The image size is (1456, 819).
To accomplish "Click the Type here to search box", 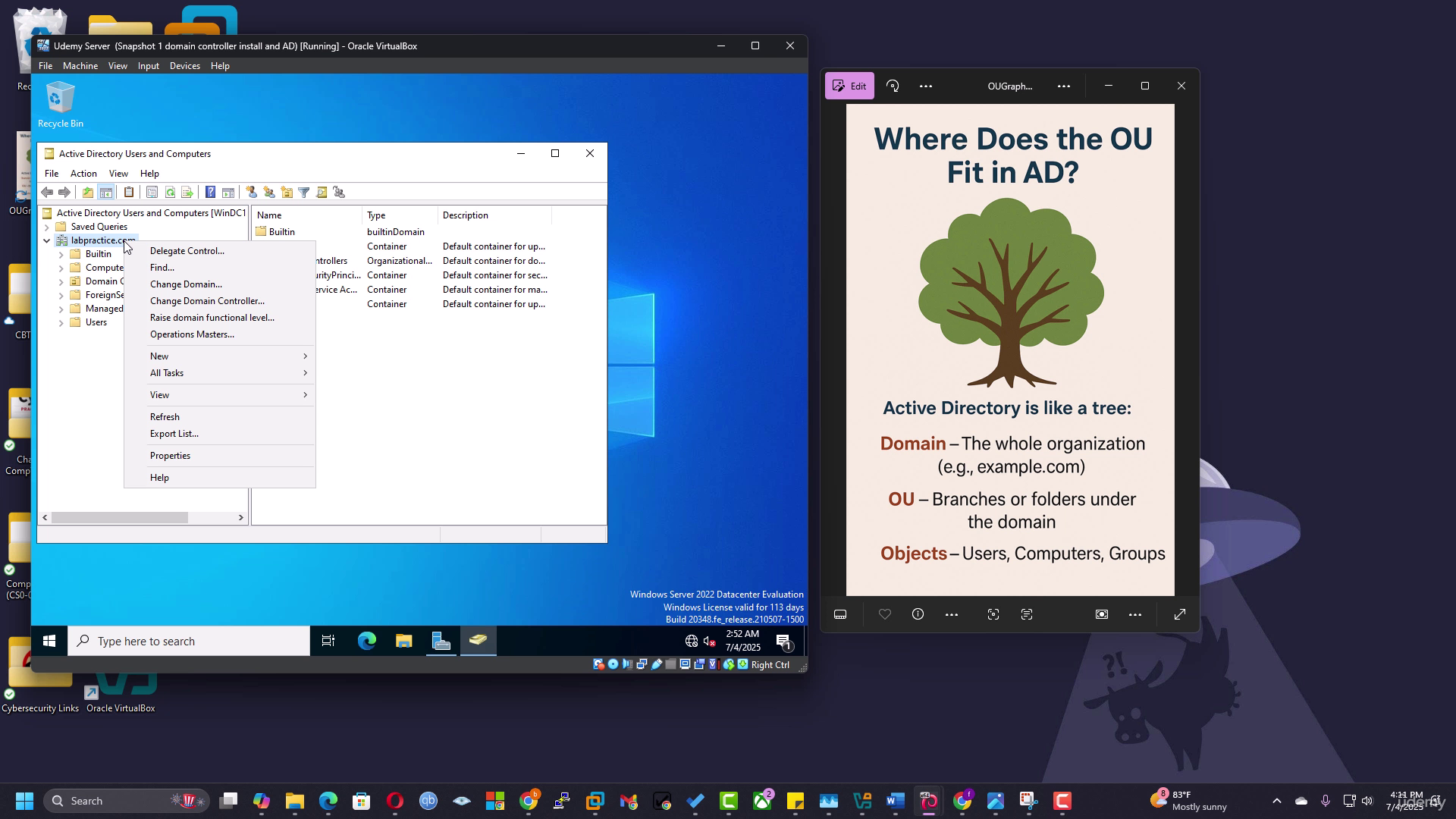I will click(190, 642).
